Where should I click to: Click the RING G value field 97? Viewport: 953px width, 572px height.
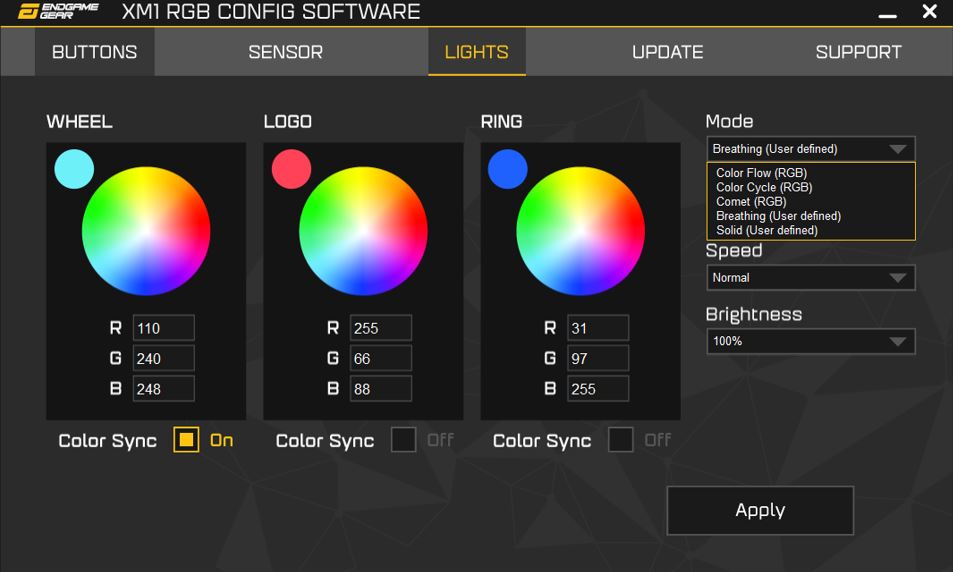click(598, 359)
